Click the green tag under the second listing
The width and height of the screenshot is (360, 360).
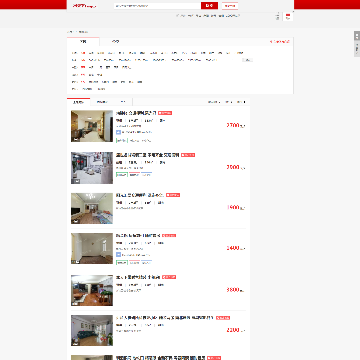coord(122,175)
